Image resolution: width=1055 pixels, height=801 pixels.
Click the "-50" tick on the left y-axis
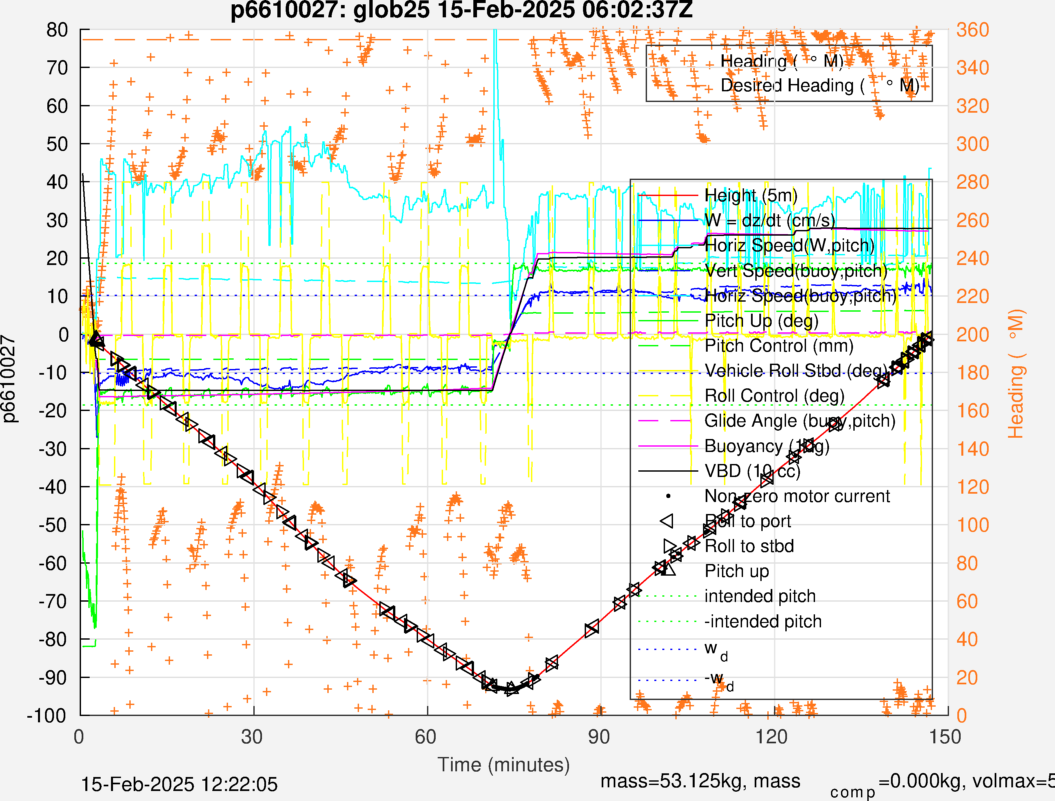52,524
